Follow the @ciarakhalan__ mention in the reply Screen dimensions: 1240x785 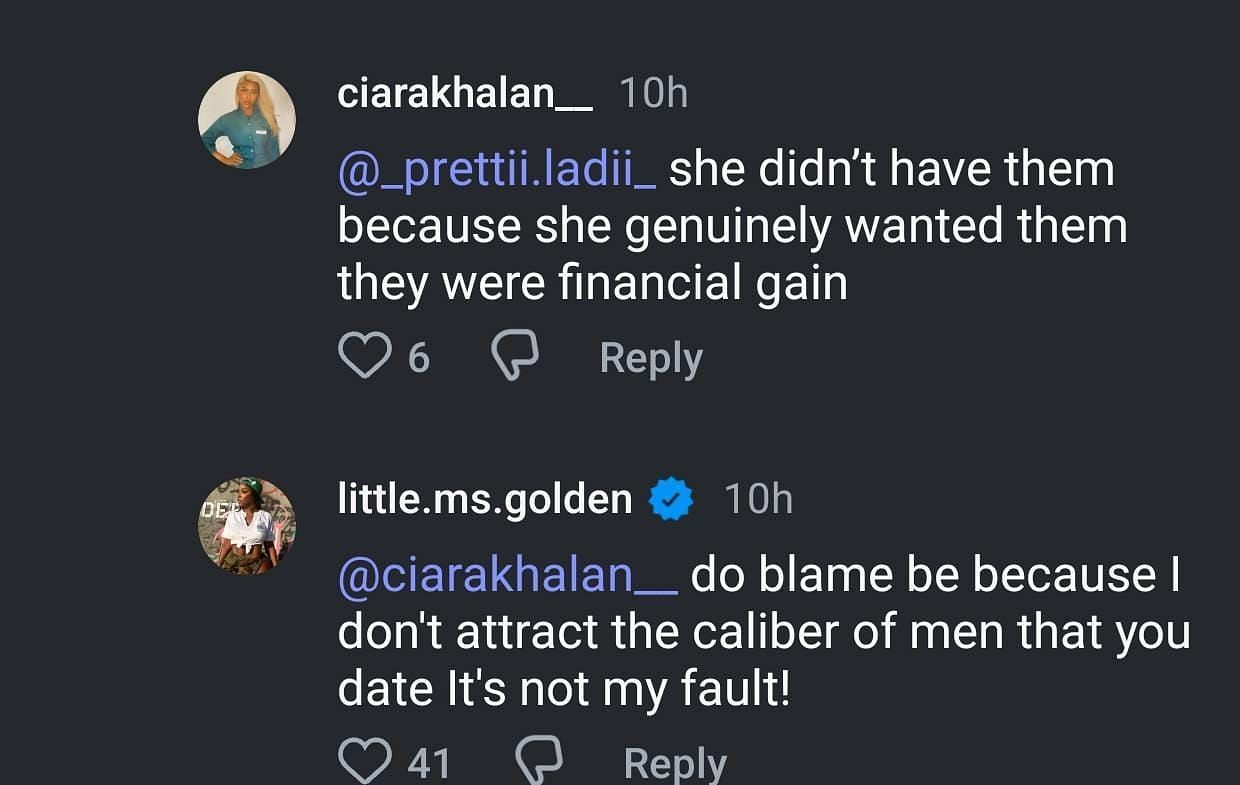[508, 575]
